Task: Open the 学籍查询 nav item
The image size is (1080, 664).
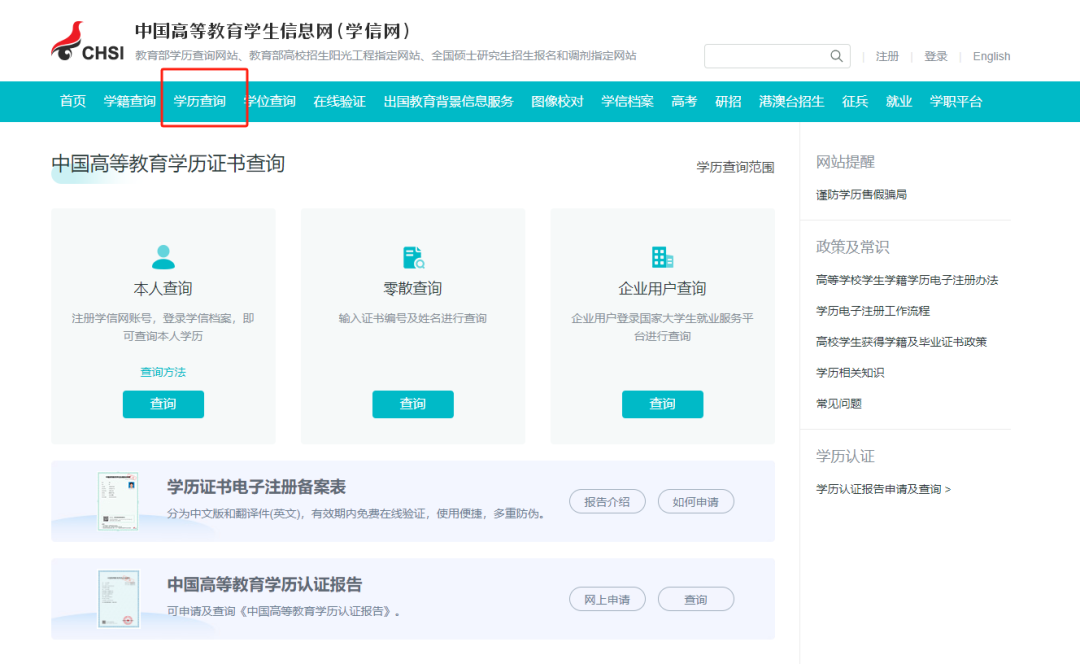Action: pyautogui.click(x=129, y=101)
